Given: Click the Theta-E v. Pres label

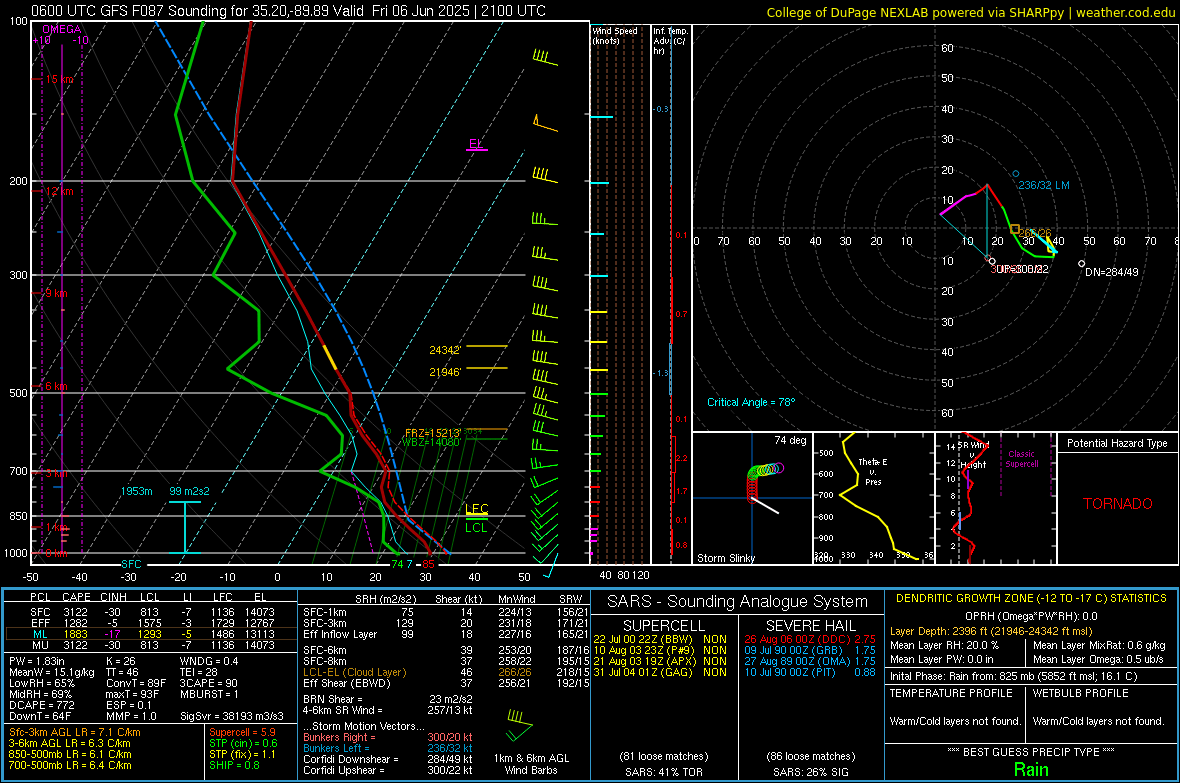Looking at the screenshot, I should tap(872, 471).
